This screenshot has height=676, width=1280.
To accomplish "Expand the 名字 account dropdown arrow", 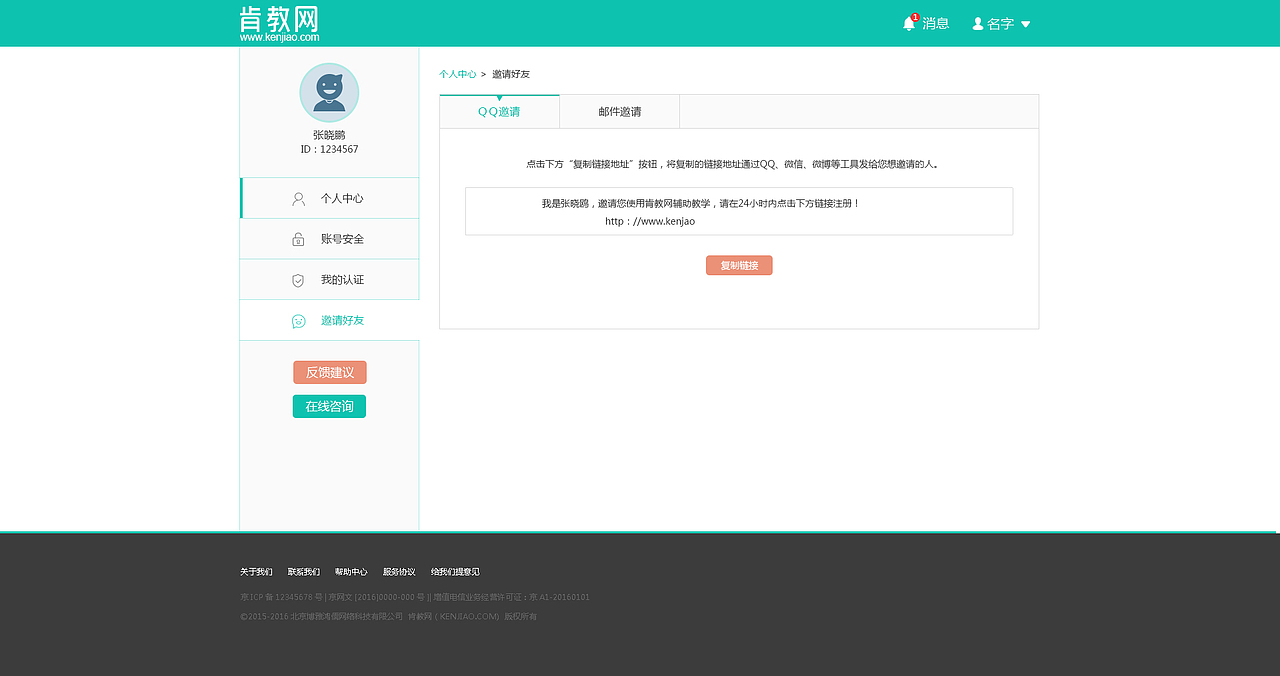I will point(1025,24).
